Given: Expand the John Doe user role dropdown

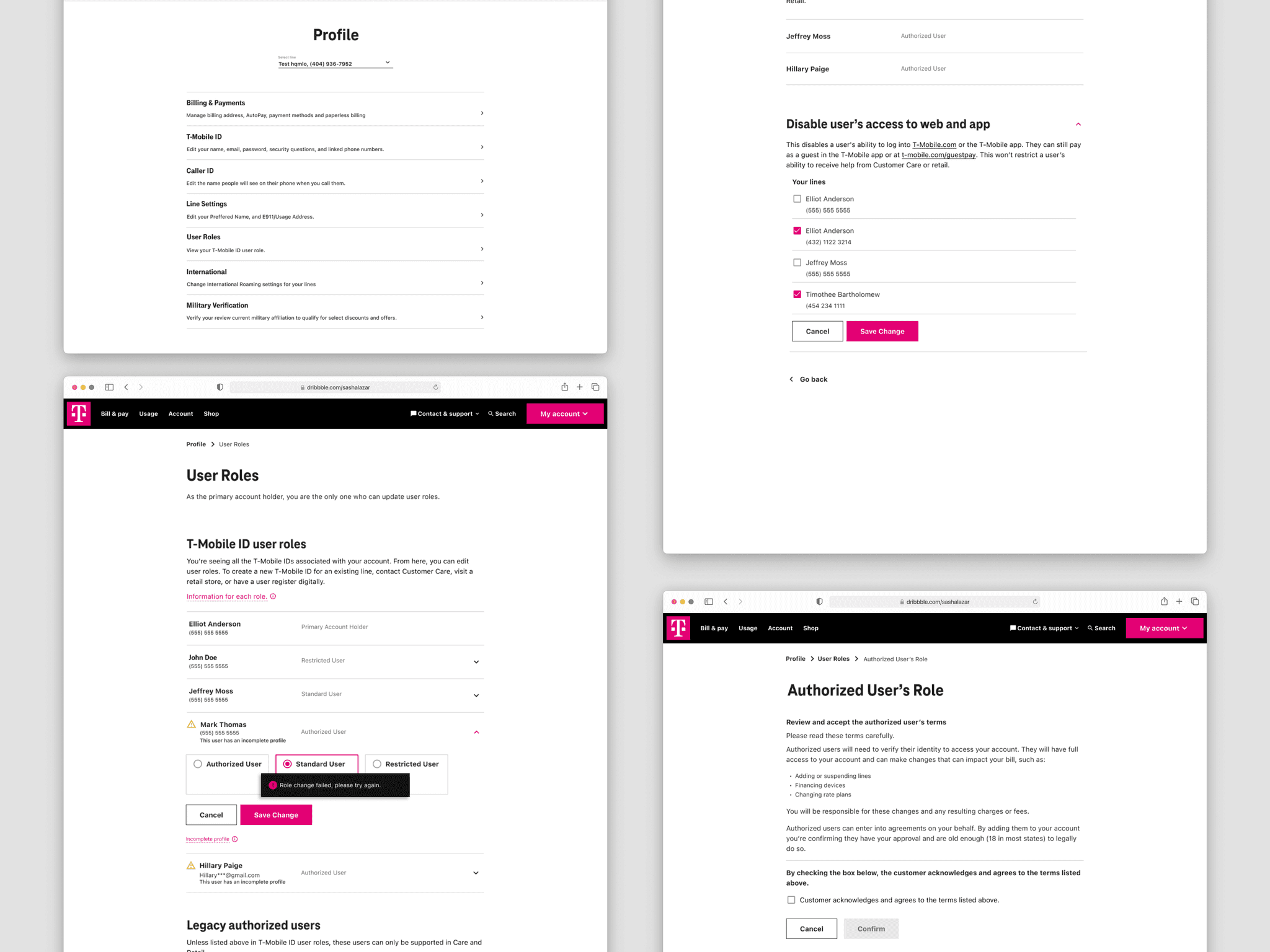Looking at the screenshot, I should [x=476, y=660].
